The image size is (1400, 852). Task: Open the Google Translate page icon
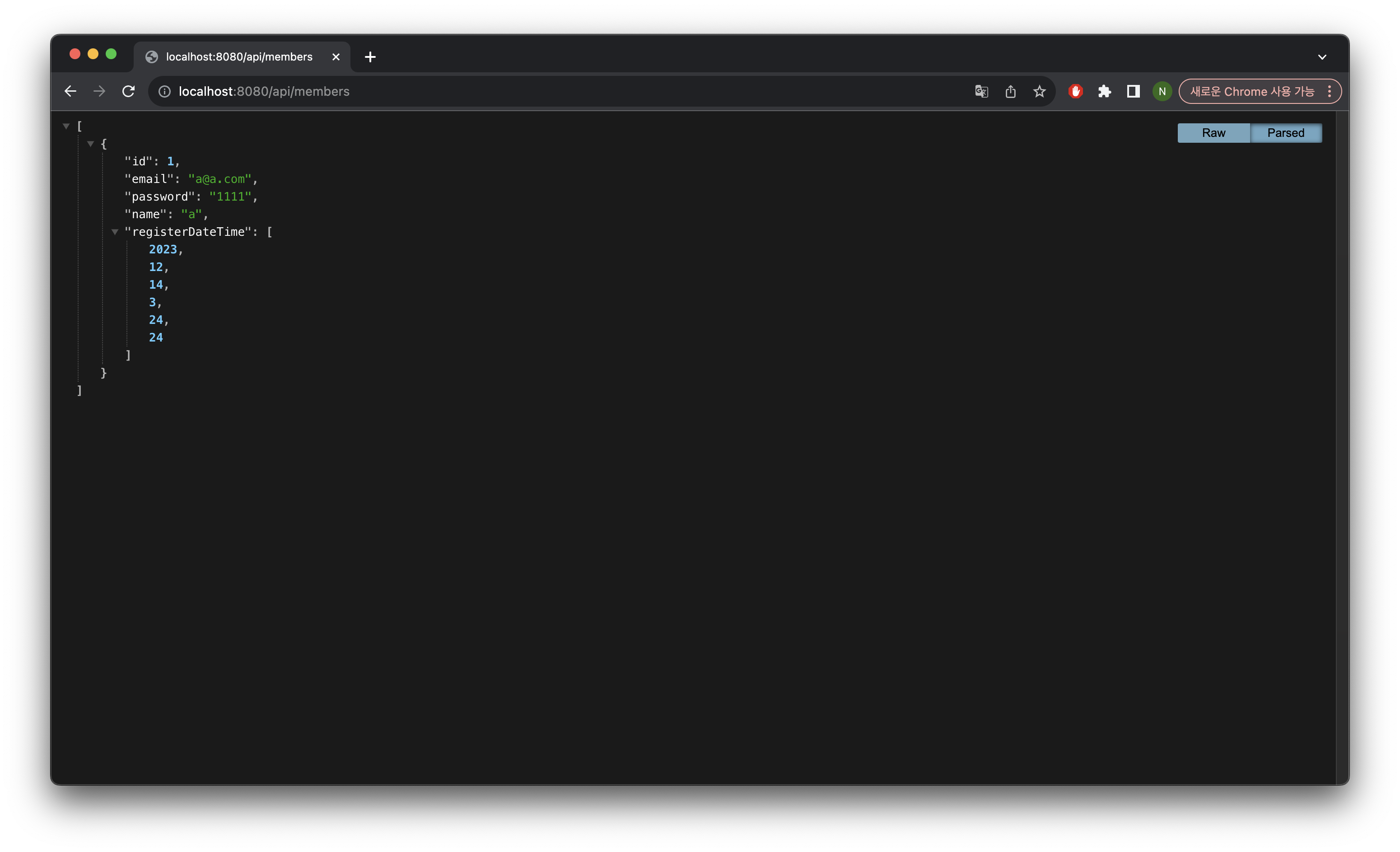[x=981, y=92]
